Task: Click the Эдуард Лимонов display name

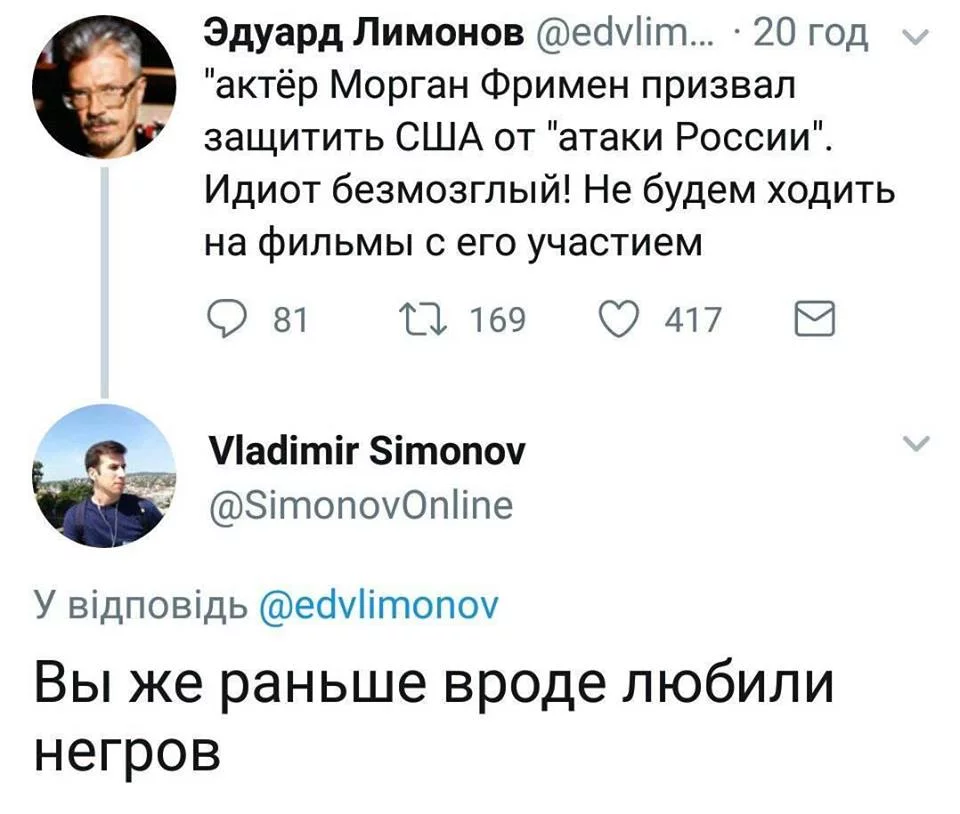Action: (363, 38)
